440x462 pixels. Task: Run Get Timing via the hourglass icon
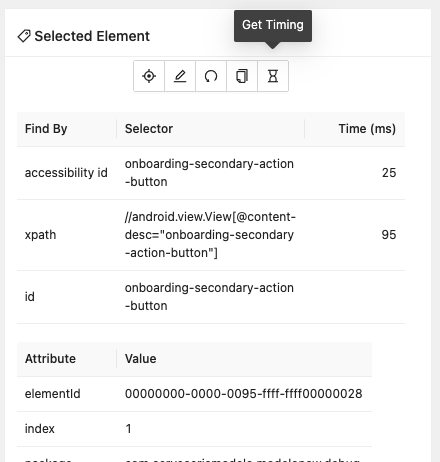coord(273,76)
